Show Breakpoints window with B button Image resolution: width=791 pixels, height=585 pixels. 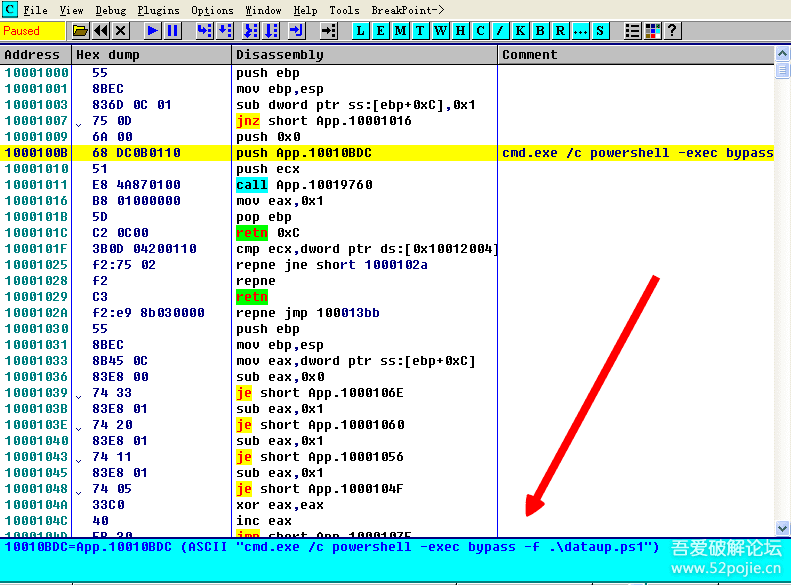[x=540, y=31]
